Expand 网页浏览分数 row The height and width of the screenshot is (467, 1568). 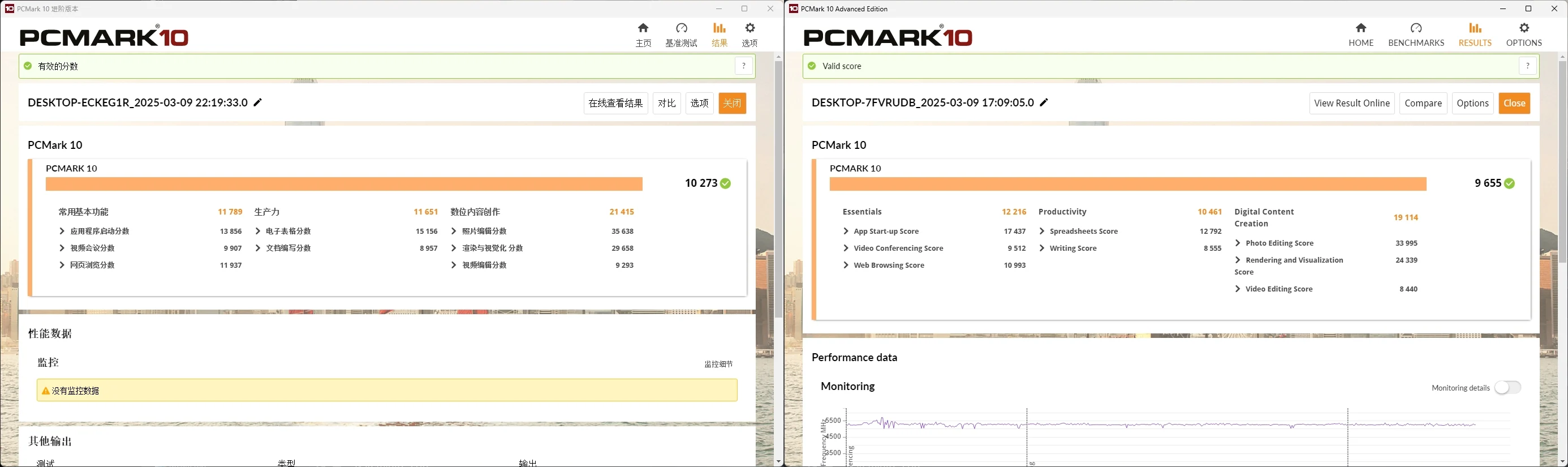pos(62,265)
